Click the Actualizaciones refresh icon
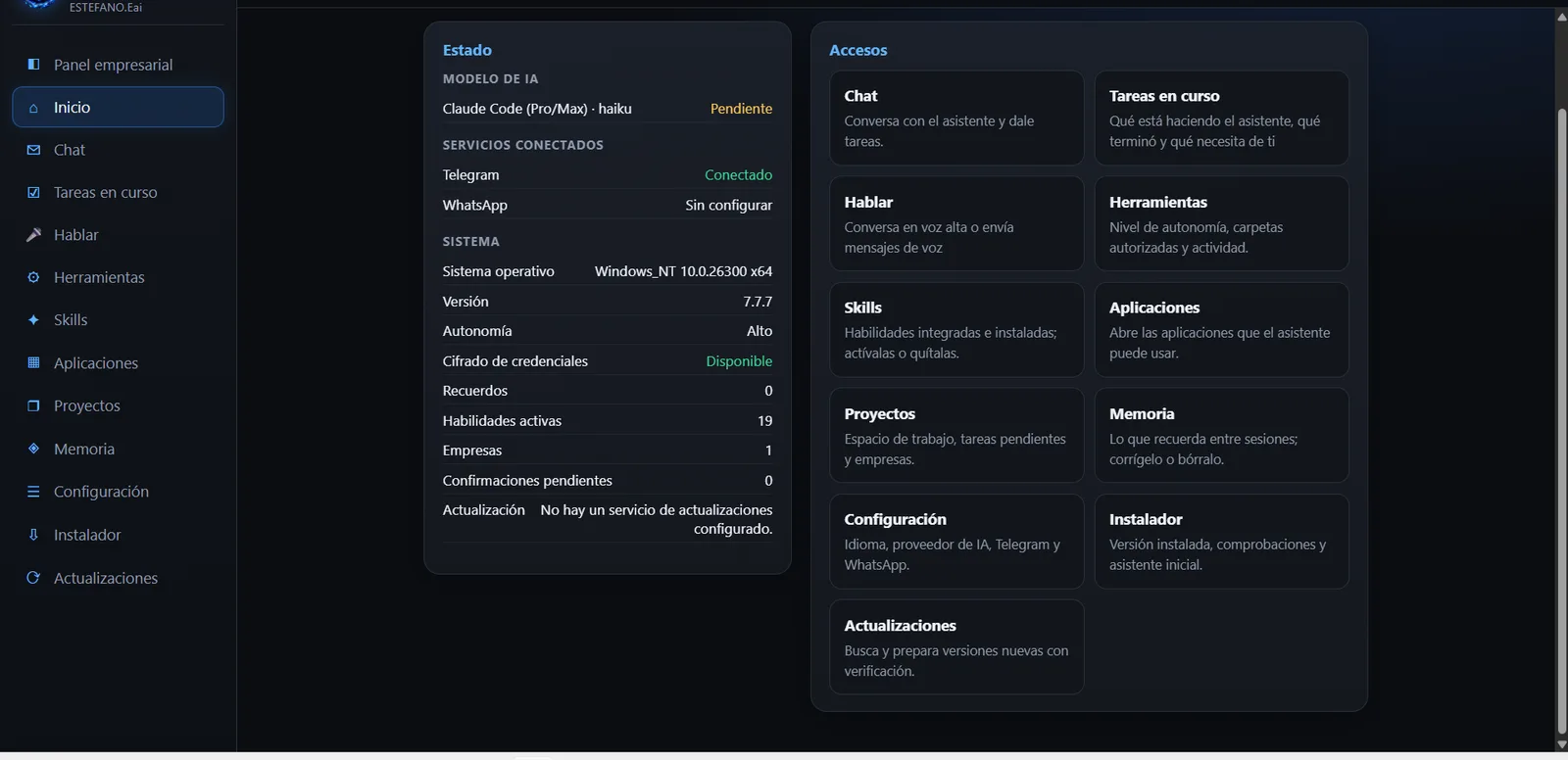This screenshot has width=1568, height=760. (33, 578)
